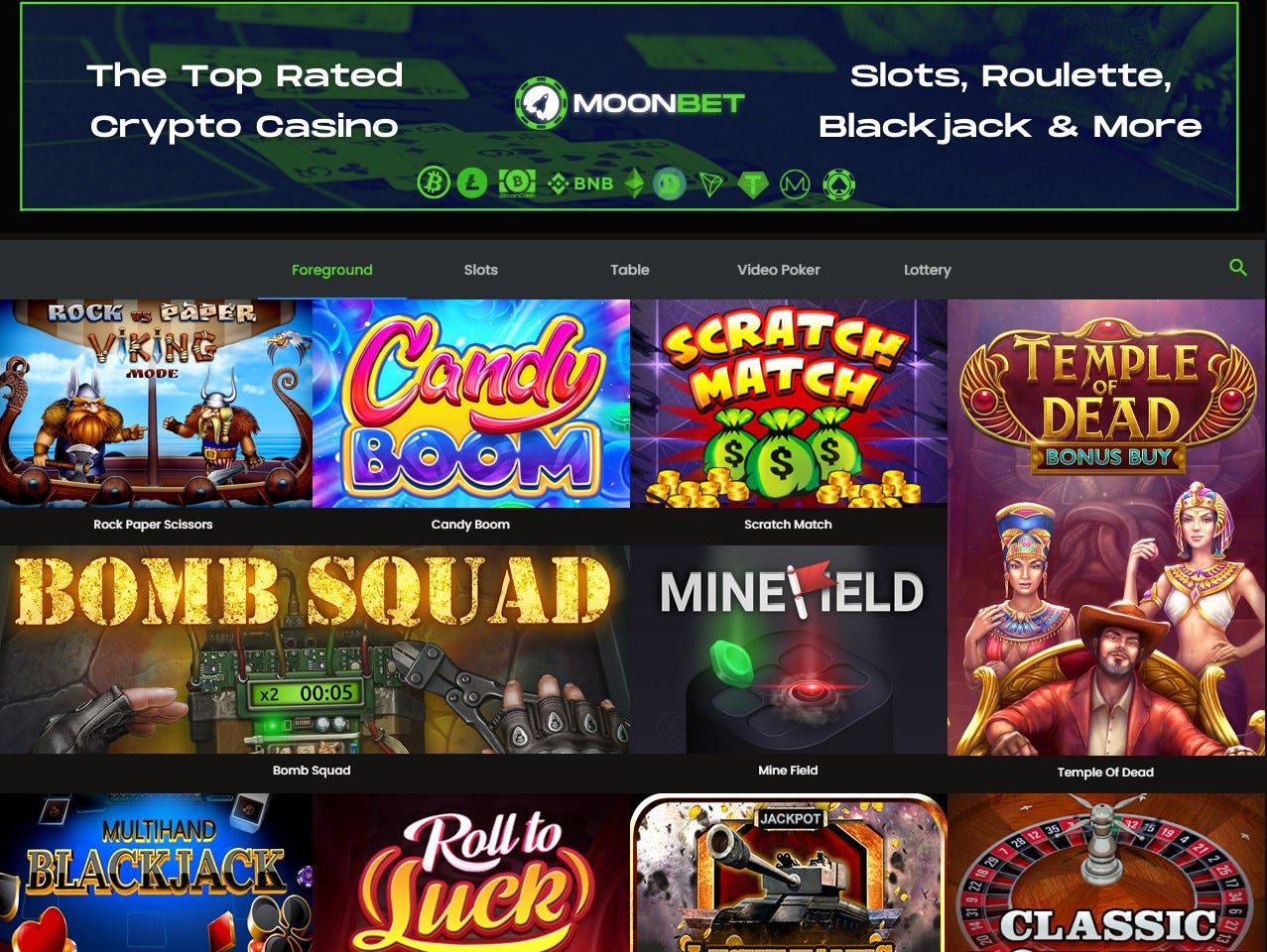Open the Table games tab
The width and height of the screenshot is (1267, 952).
630,270
